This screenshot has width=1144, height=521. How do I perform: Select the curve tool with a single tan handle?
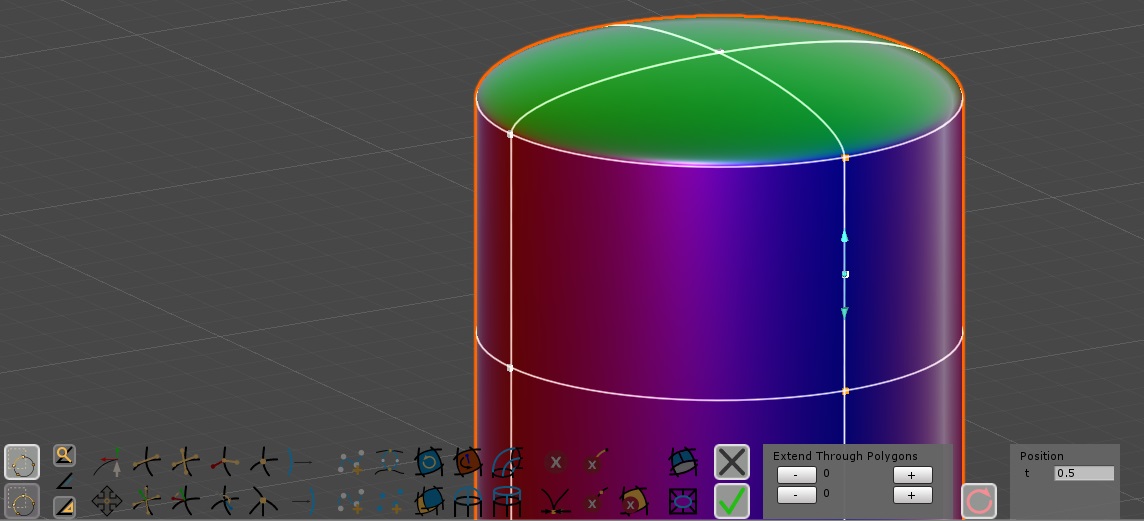pos(147,462)
